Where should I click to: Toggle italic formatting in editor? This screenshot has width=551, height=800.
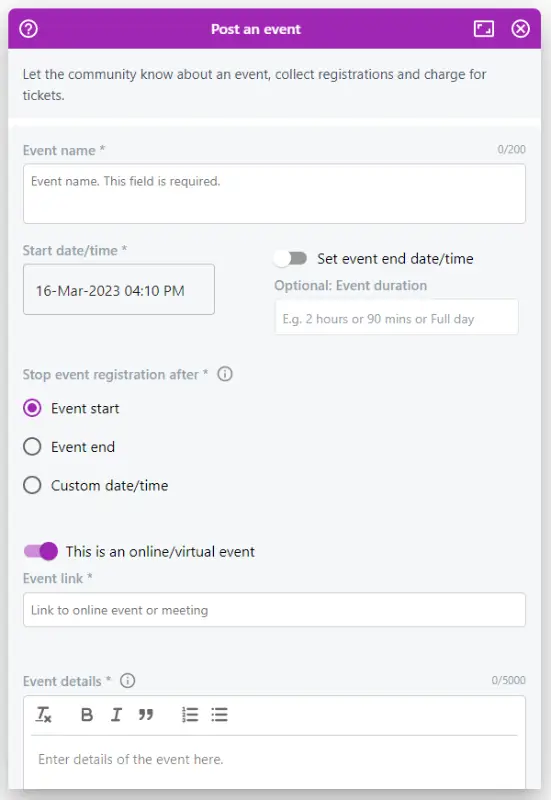pyautogui.click(x=116, y=715)
